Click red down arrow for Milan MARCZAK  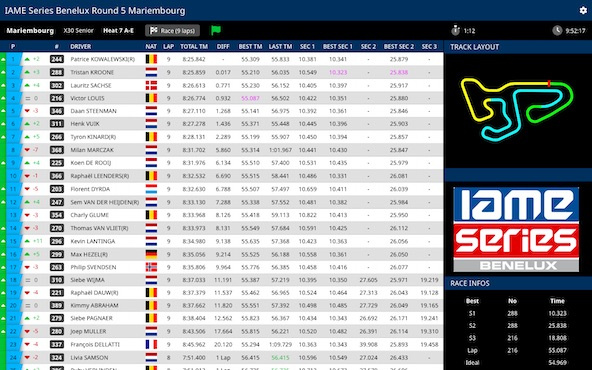coord(27,150)
